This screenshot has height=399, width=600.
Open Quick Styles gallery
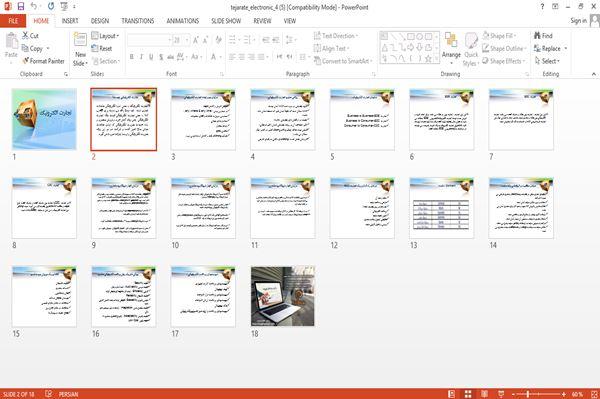[x=471, y=50]
